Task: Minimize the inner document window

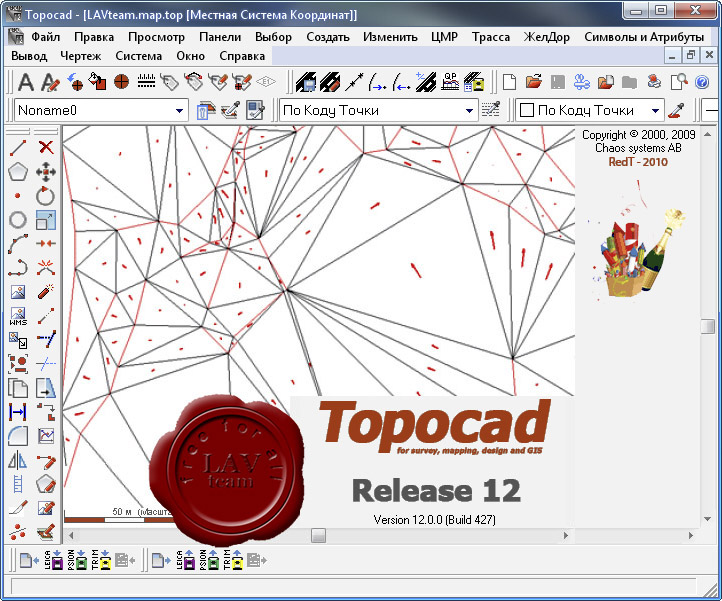Action: pos(672,56)
